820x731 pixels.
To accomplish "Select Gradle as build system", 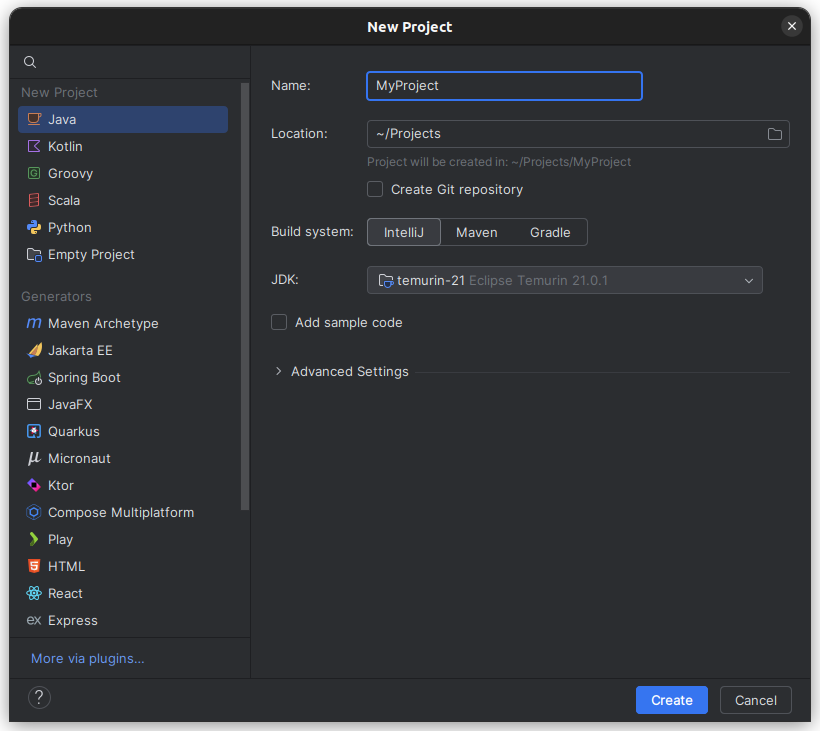I will tap(549, 232).
